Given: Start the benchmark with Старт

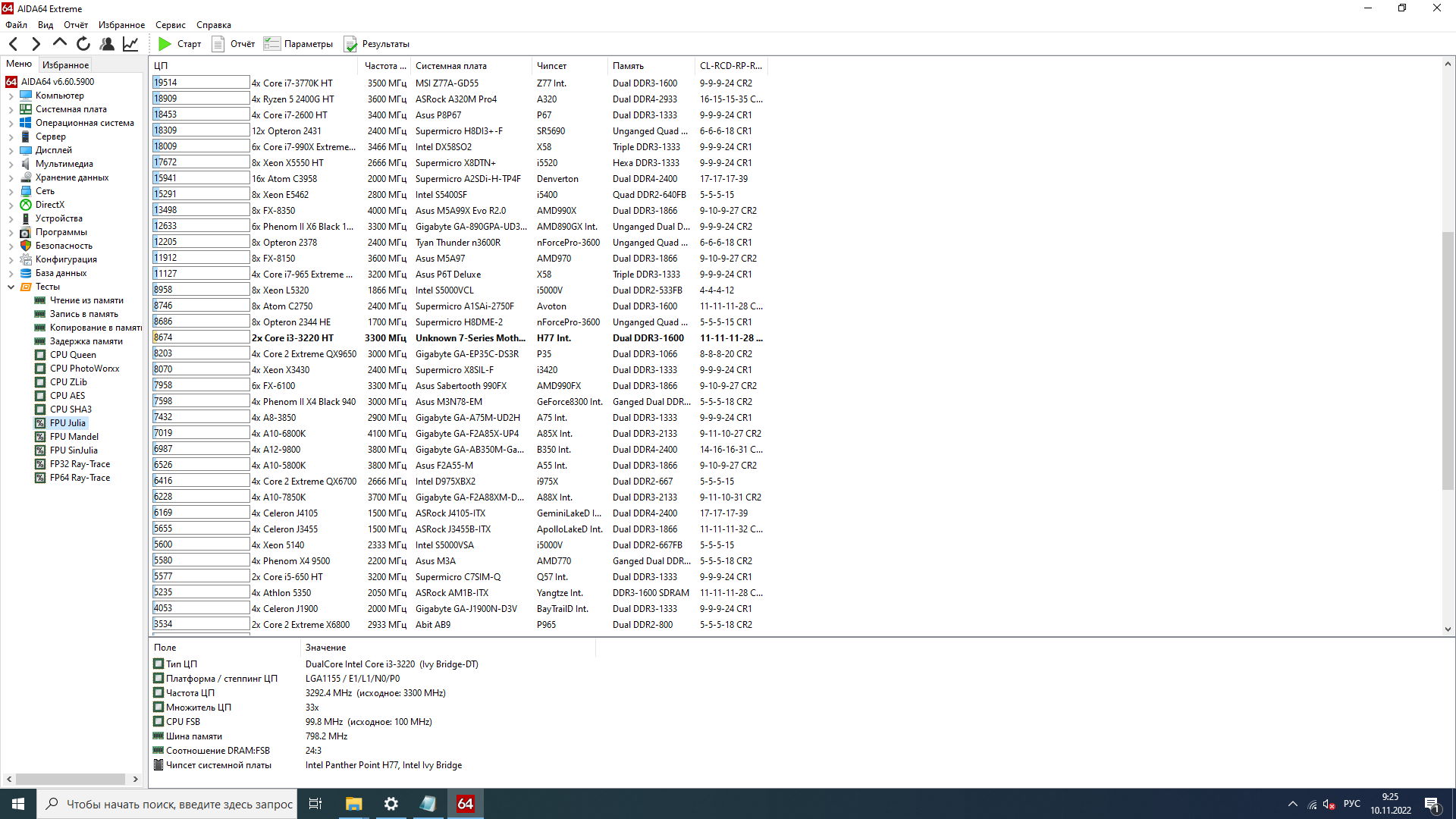Looking at the screenshot, I should point(180,44).
